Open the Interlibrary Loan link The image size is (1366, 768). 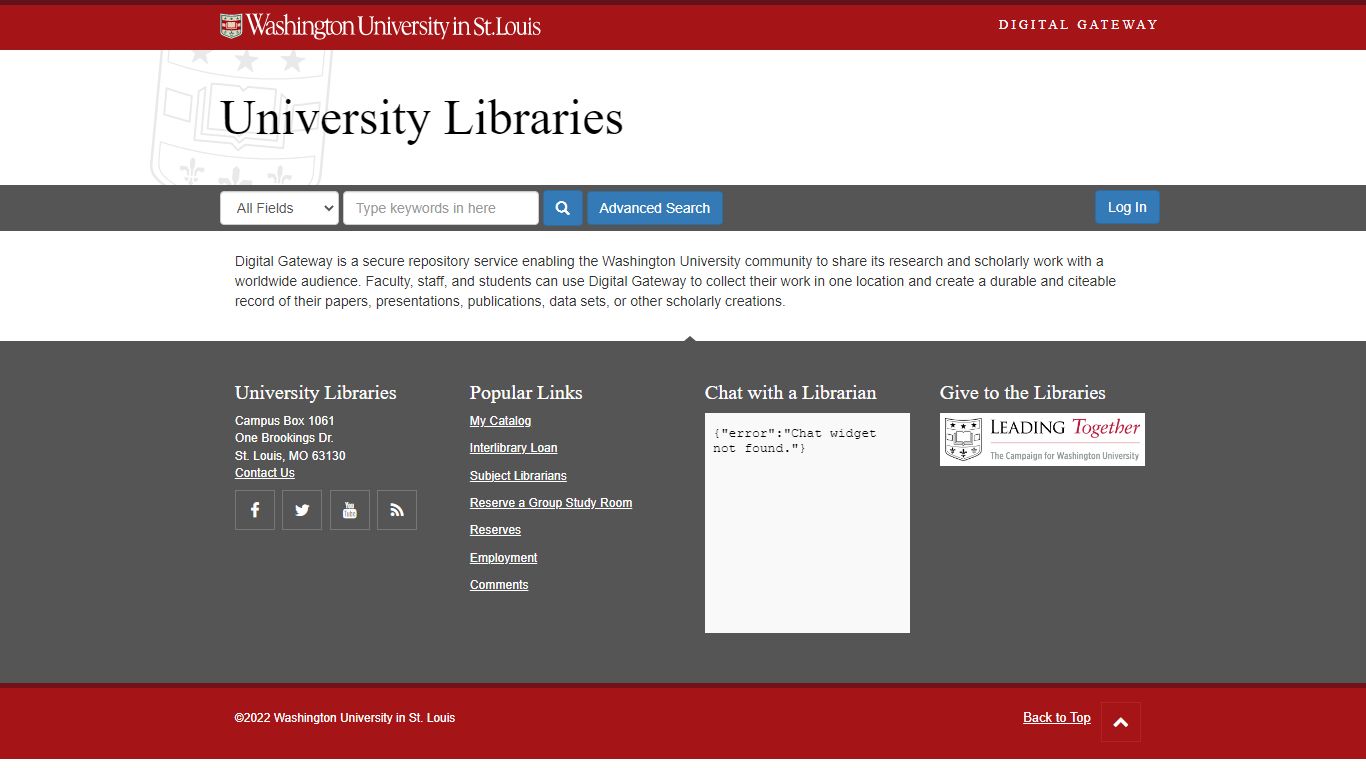coord(514,448)
